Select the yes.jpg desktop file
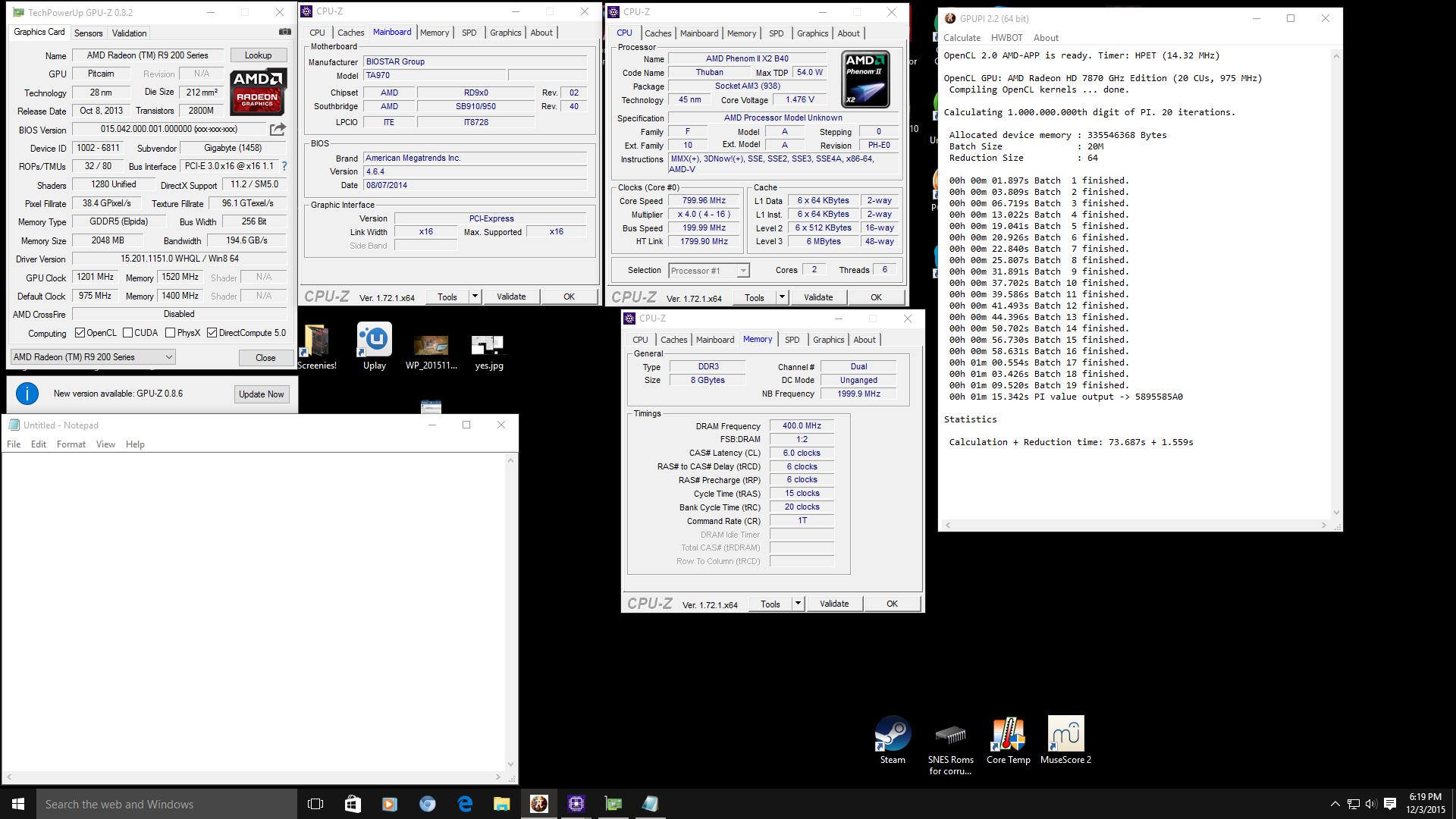The image size is (1456, 819). click(488, 353)
